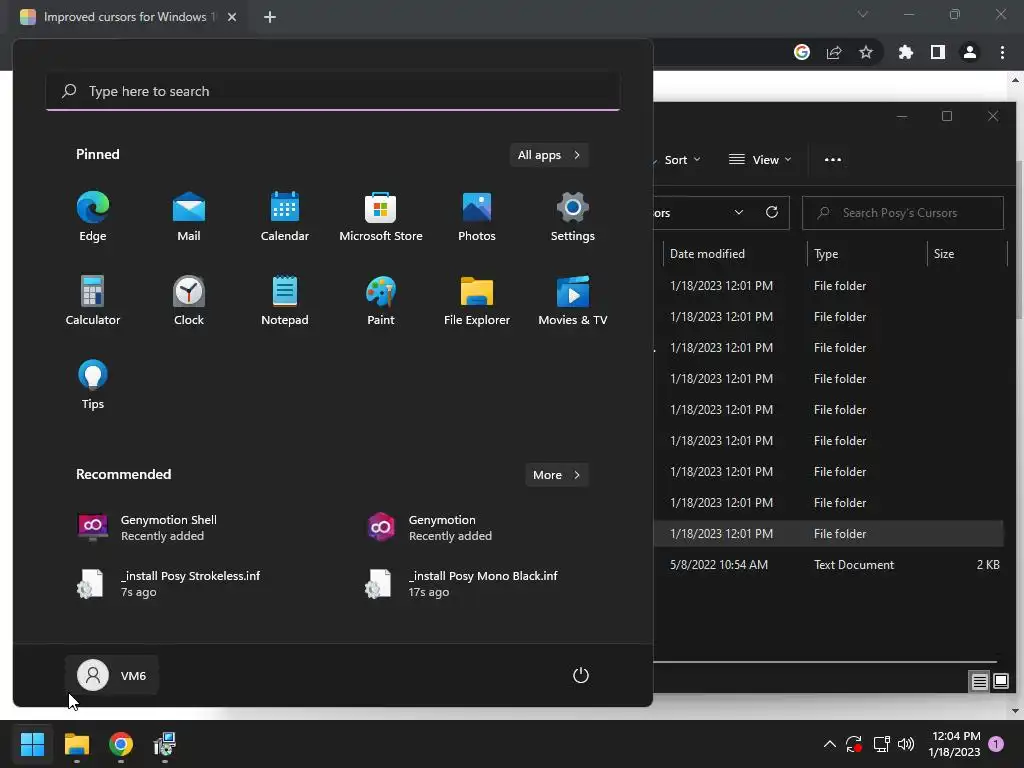Open More recommended items

point(556,475)
